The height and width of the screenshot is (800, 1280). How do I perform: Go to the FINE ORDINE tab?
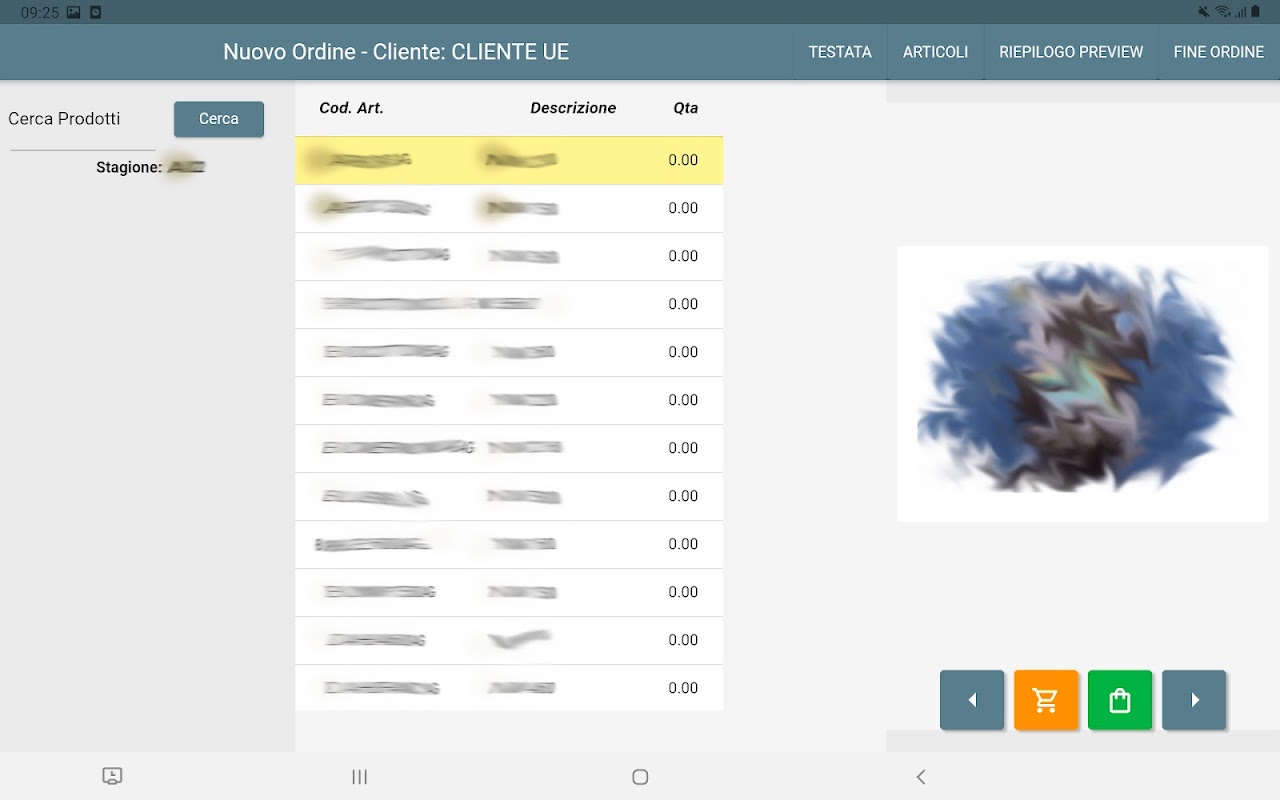tap(1219, 52)
